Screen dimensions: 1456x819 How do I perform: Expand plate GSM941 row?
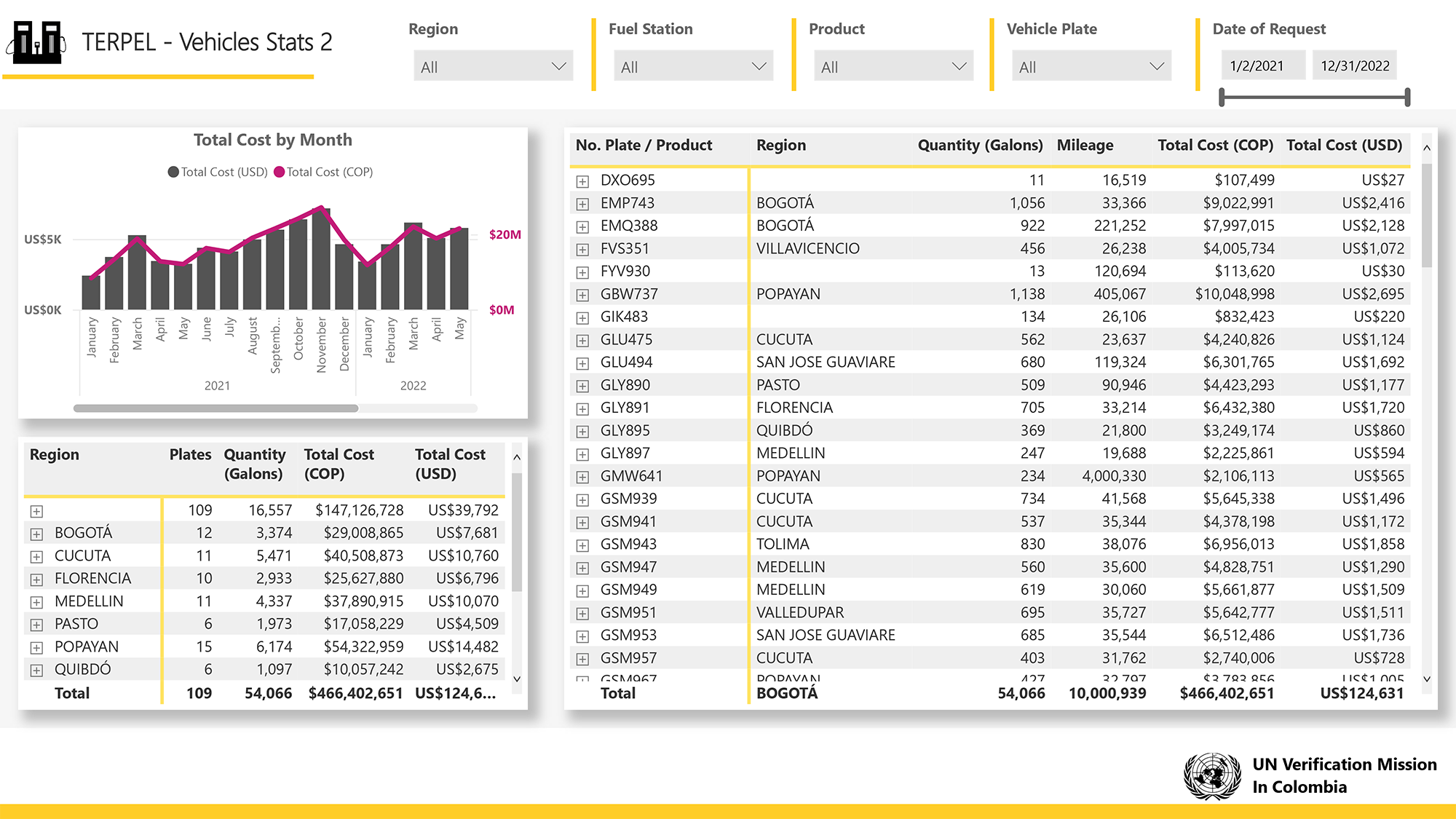click(x=582, y=522)
